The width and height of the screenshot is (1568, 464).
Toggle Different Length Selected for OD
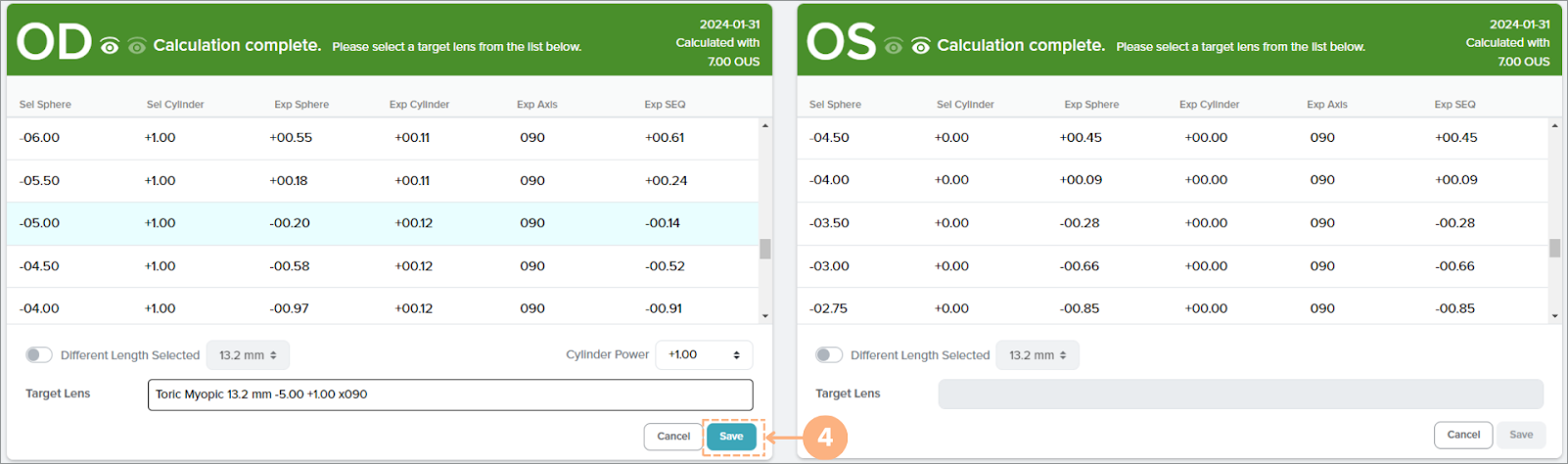39,355
